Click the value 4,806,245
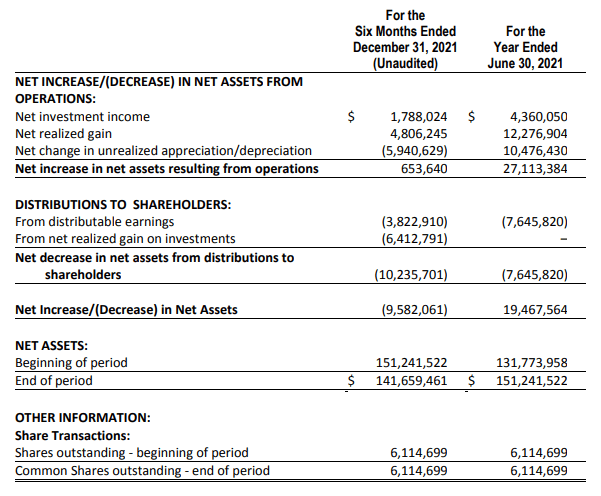601x496 pixels. pyautogui.click(x=419, y=134)
